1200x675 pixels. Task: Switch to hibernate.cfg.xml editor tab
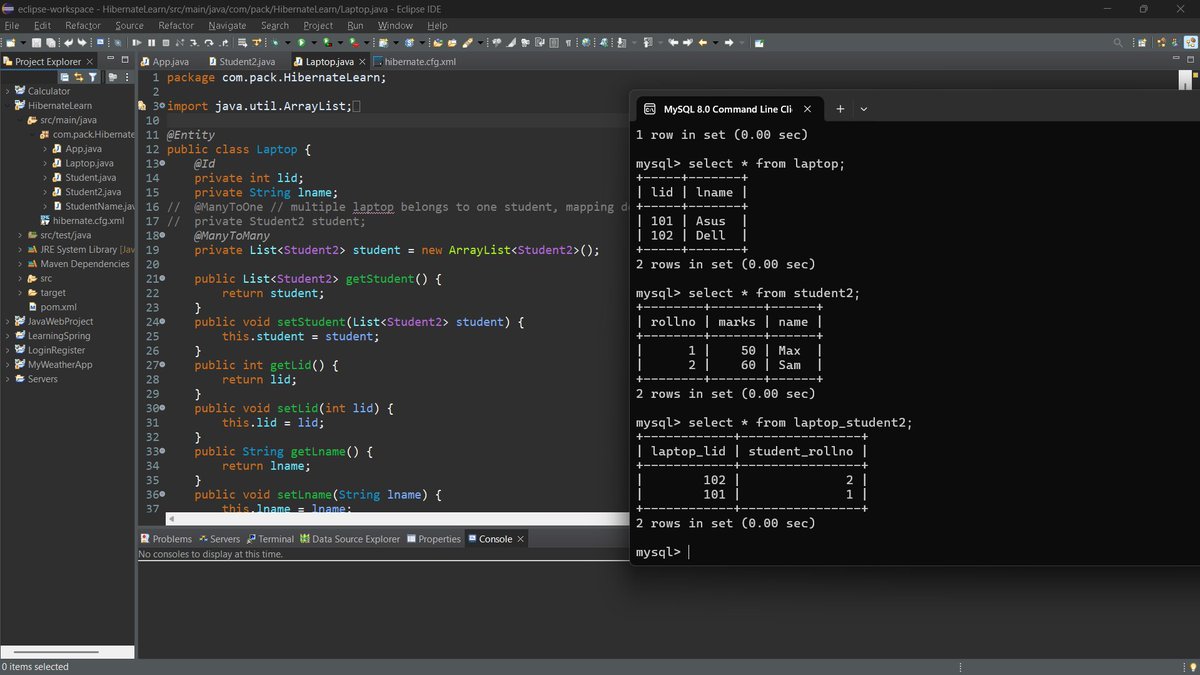[x=414, y=61]
